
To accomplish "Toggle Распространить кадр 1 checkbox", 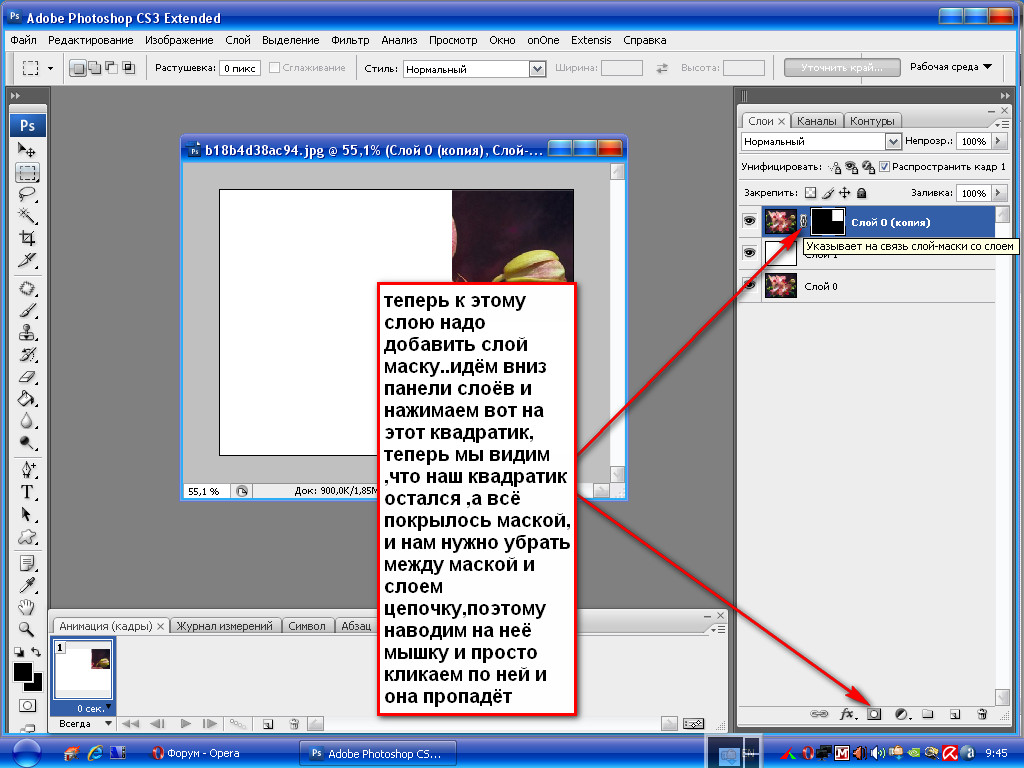I will [x=884, y=167].
